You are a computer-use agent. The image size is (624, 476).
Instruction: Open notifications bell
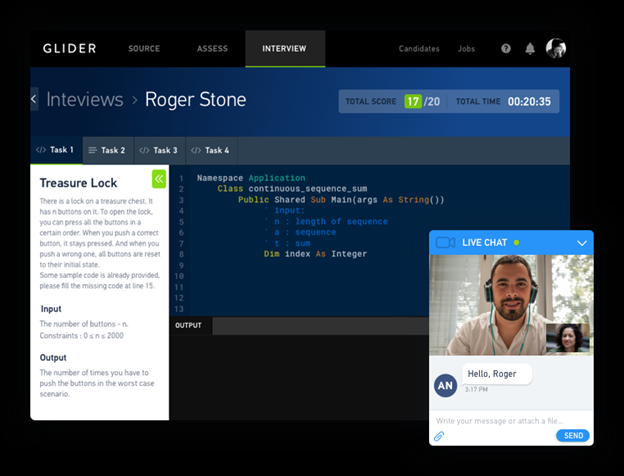[530, 49]
